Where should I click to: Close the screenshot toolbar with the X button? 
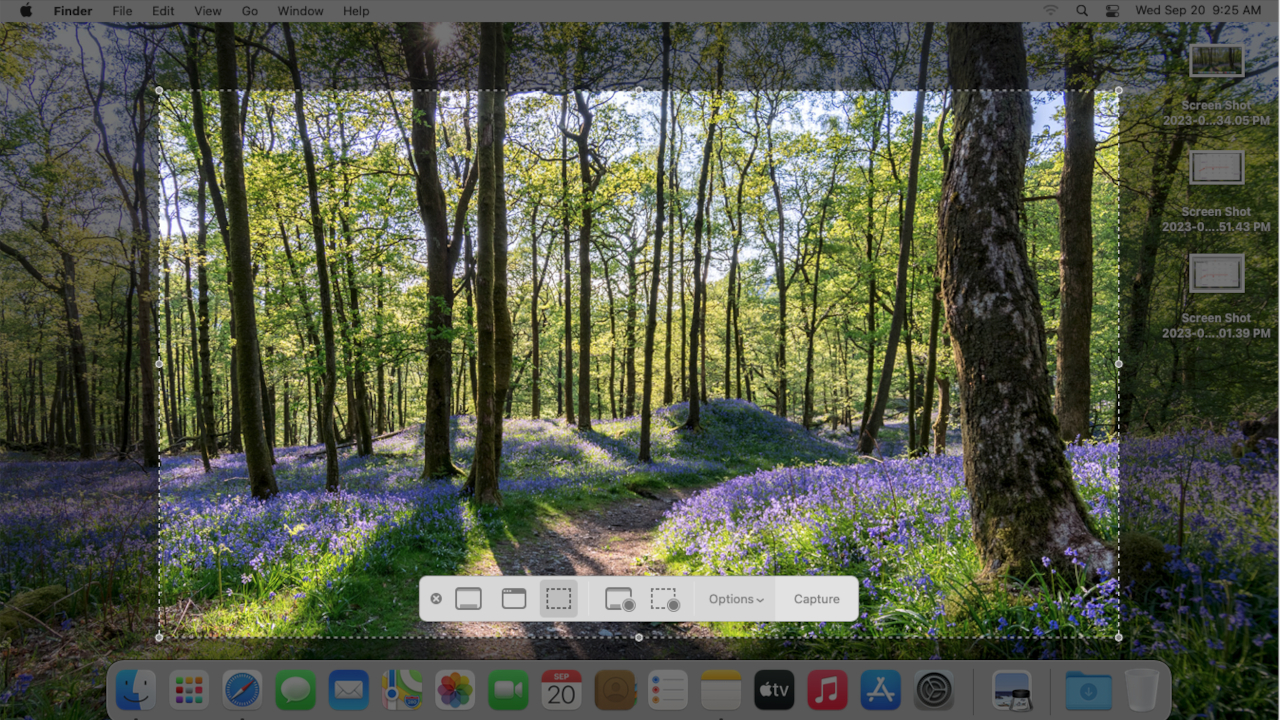(x=436, y=599)
